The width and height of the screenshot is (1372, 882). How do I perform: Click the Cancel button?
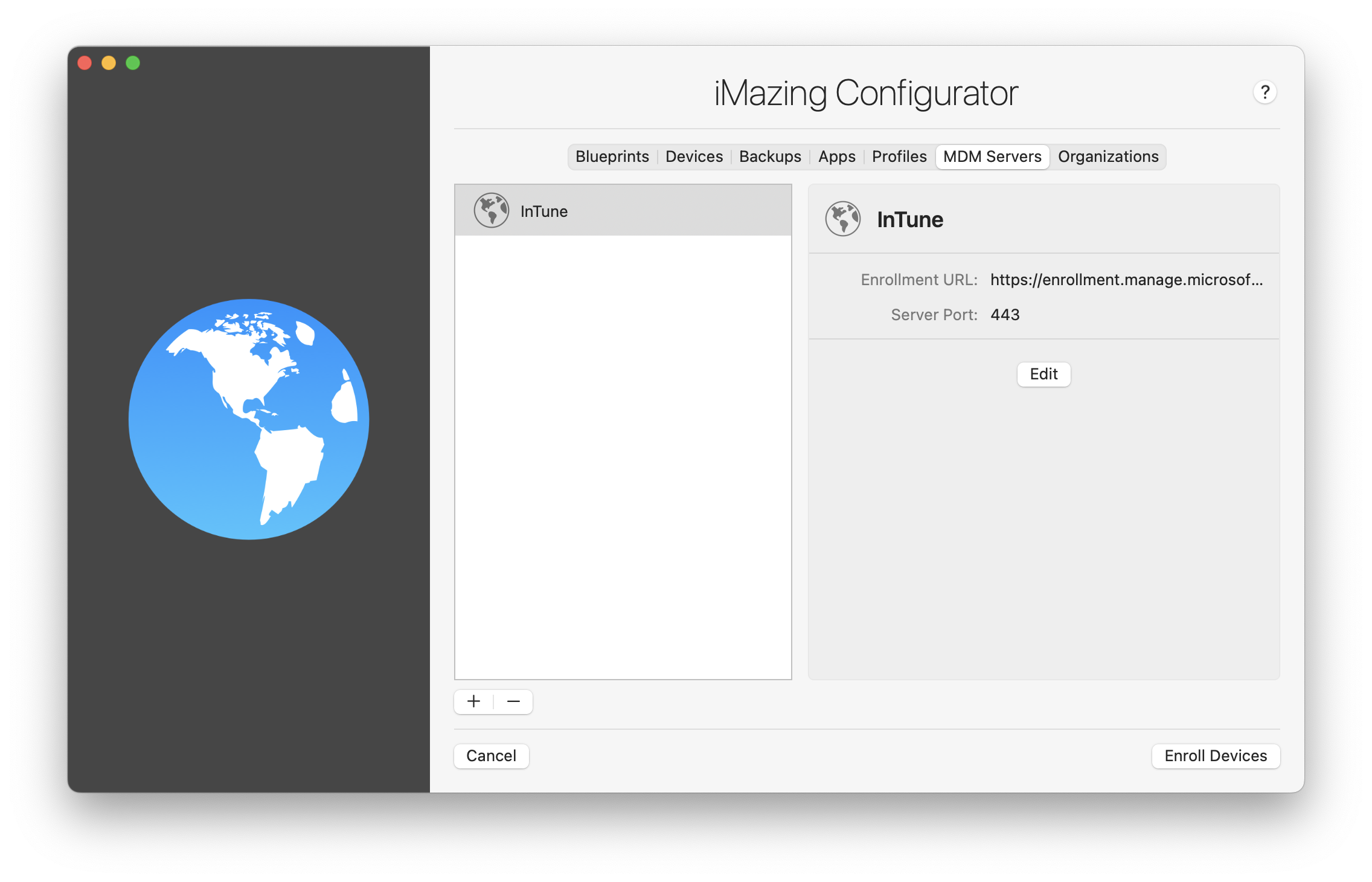point(491,756)
